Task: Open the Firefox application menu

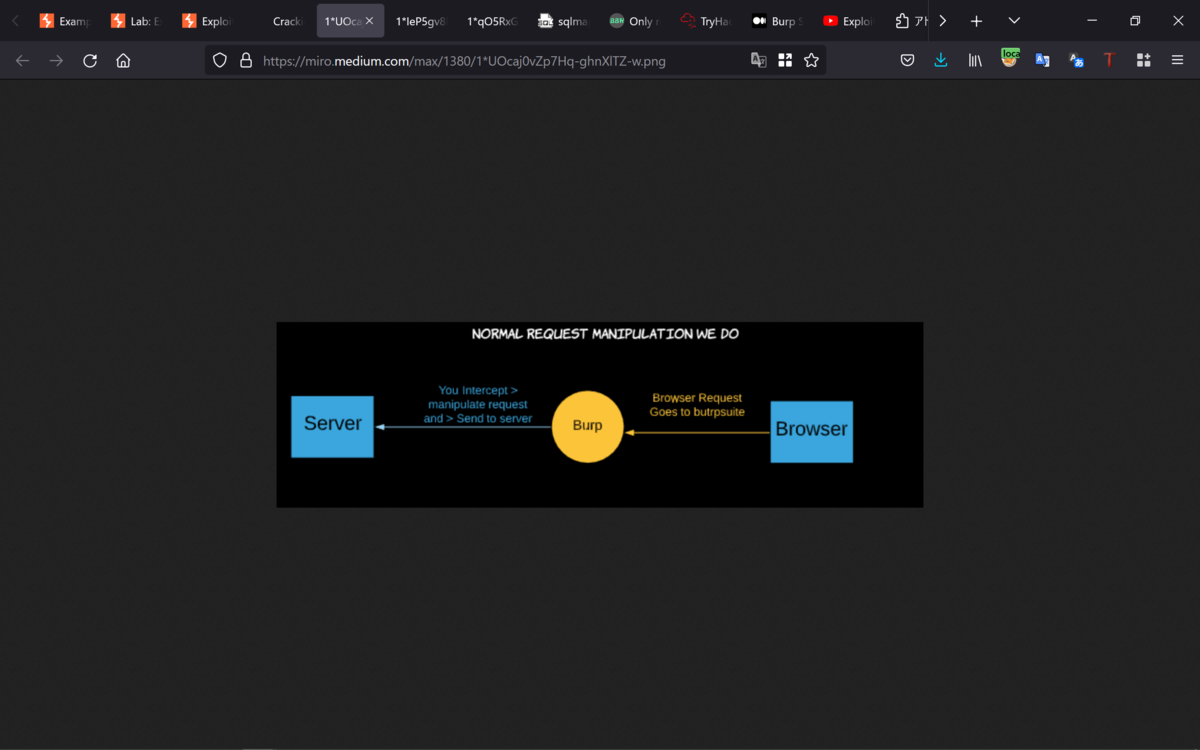Action: coord(1177,61)
